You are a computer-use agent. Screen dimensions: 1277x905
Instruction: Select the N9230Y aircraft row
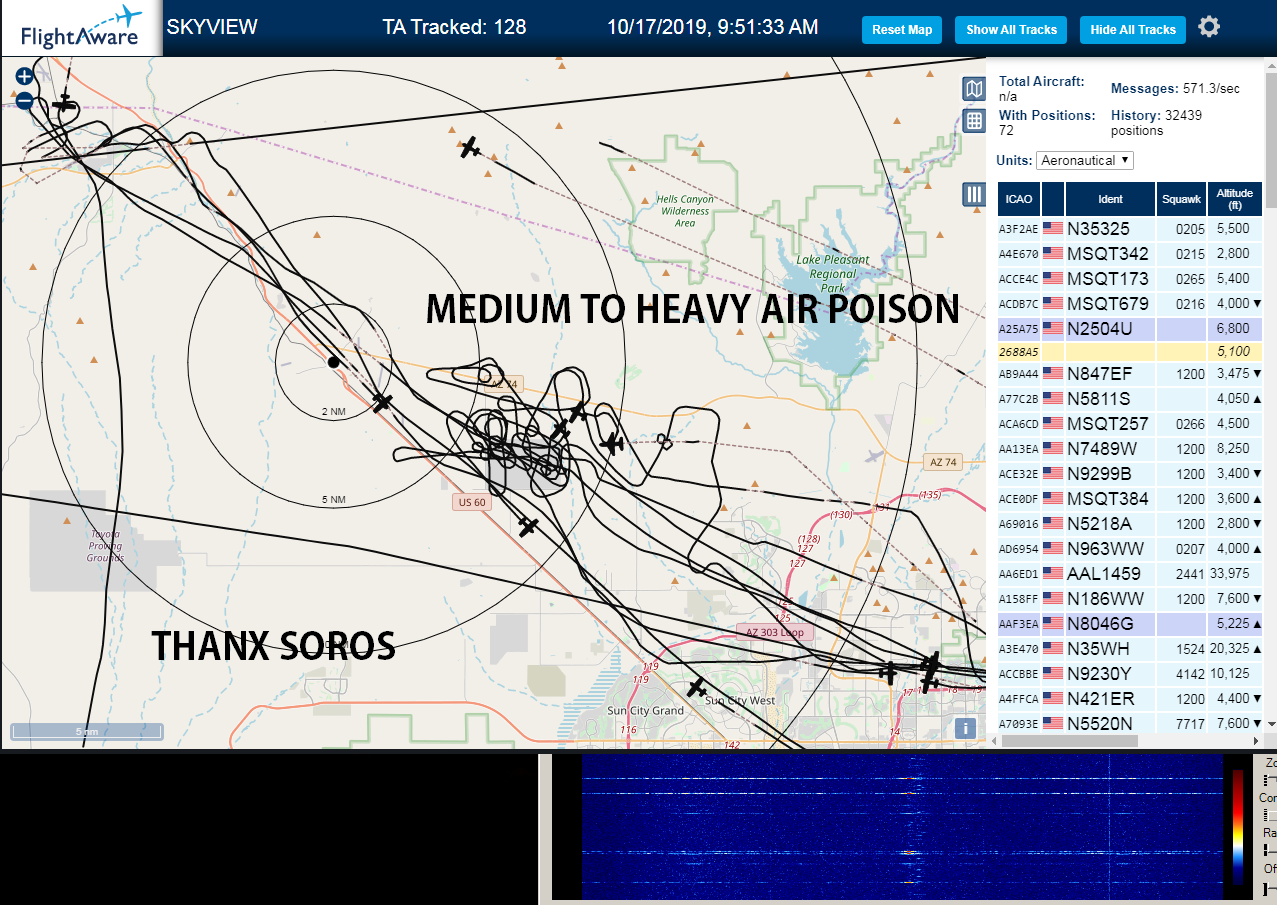[x=1130, y=673]
